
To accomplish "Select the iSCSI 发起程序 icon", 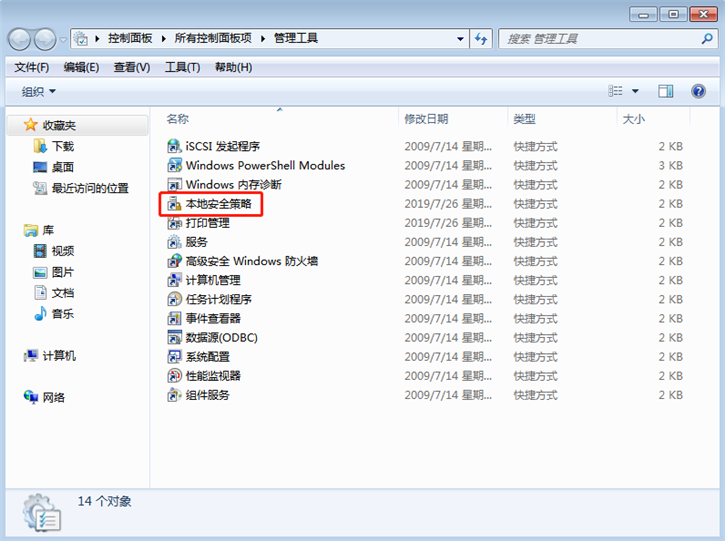I will tap(175, 146).
